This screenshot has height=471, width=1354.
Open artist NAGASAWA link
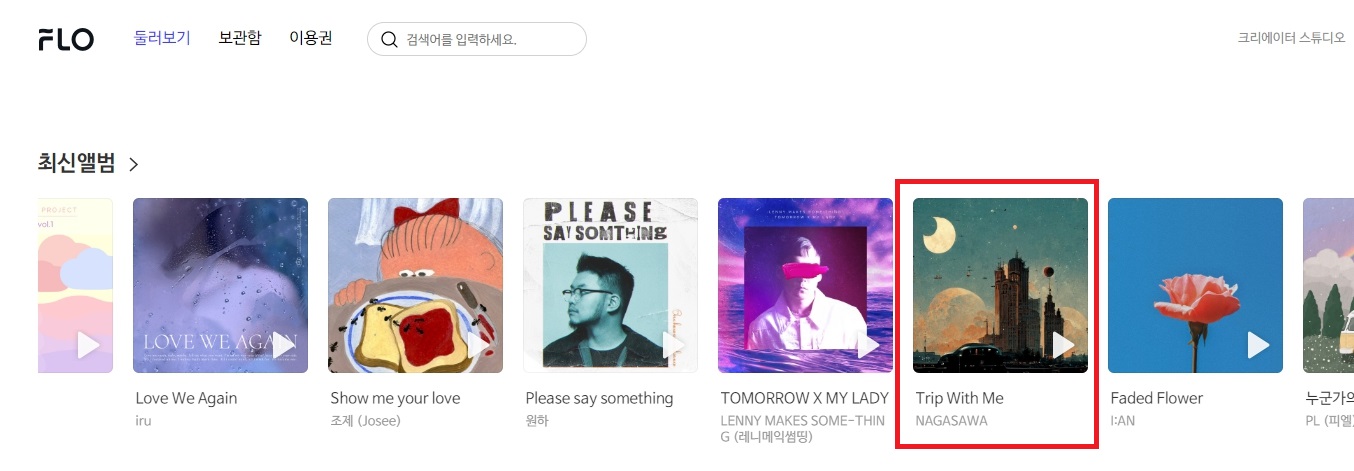coord(951,421)
